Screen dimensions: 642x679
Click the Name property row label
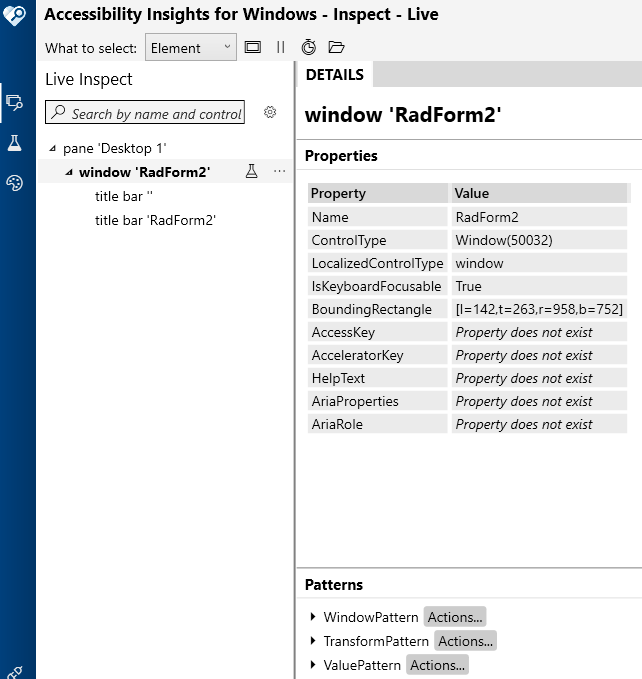click(x=377, y=217)
